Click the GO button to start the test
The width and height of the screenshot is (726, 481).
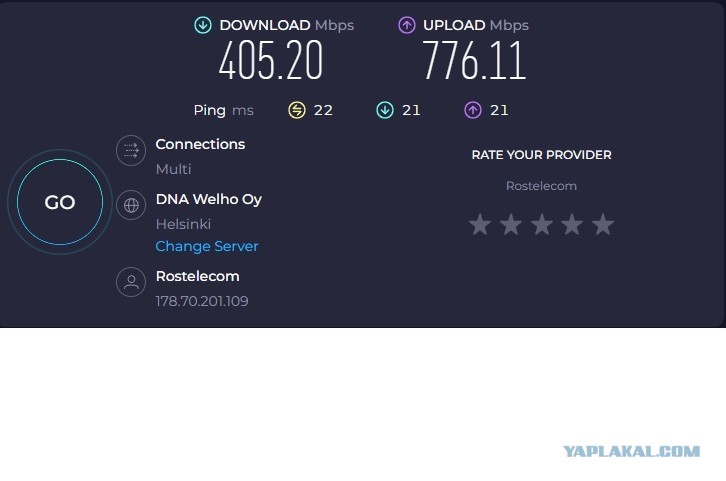(60, 202)
